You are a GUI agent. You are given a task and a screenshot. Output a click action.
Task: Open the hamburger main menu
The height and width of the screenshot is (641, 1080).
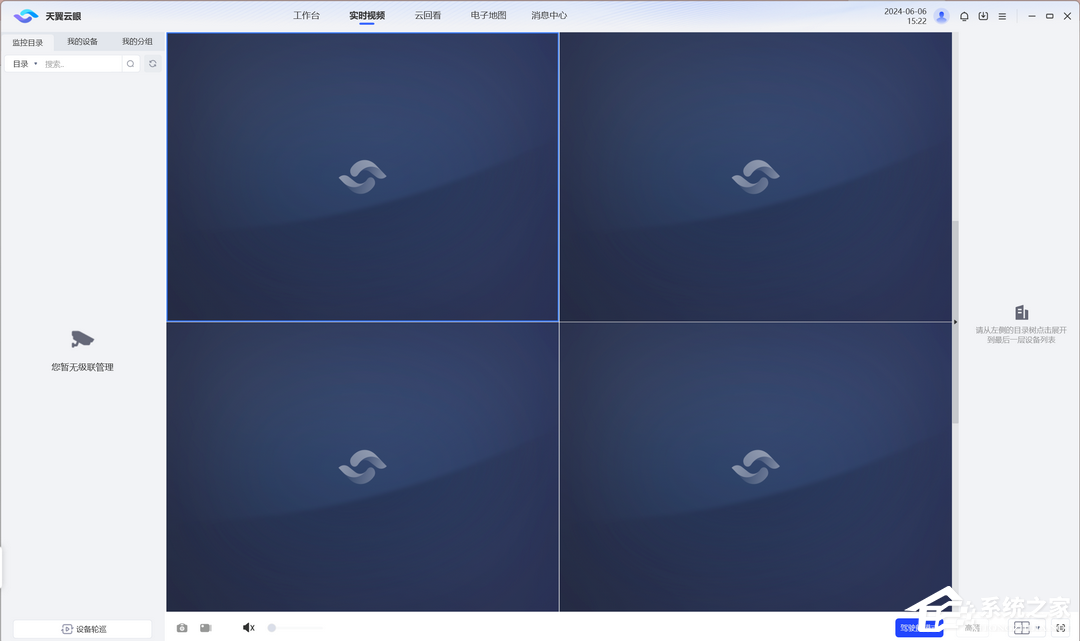pos(1002,16)
